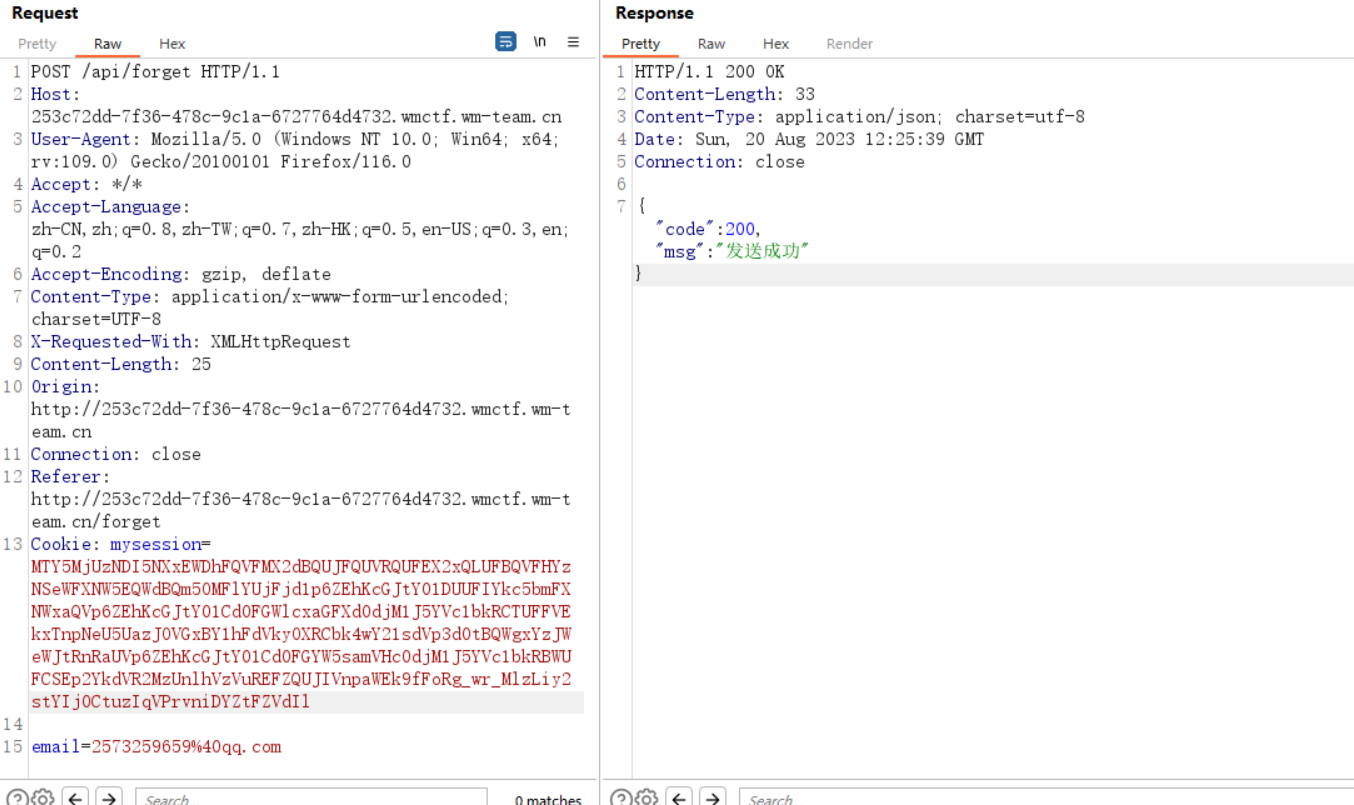Click the Request search input field

click(311, 797)
